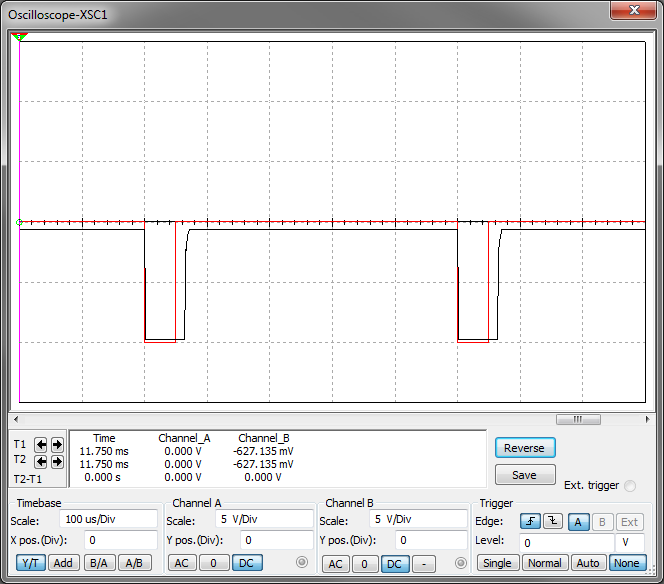Image resolution: width=664 pixels, height=584 pixels.
Task: Click the Save button
Action: click(x=524, y=475)
